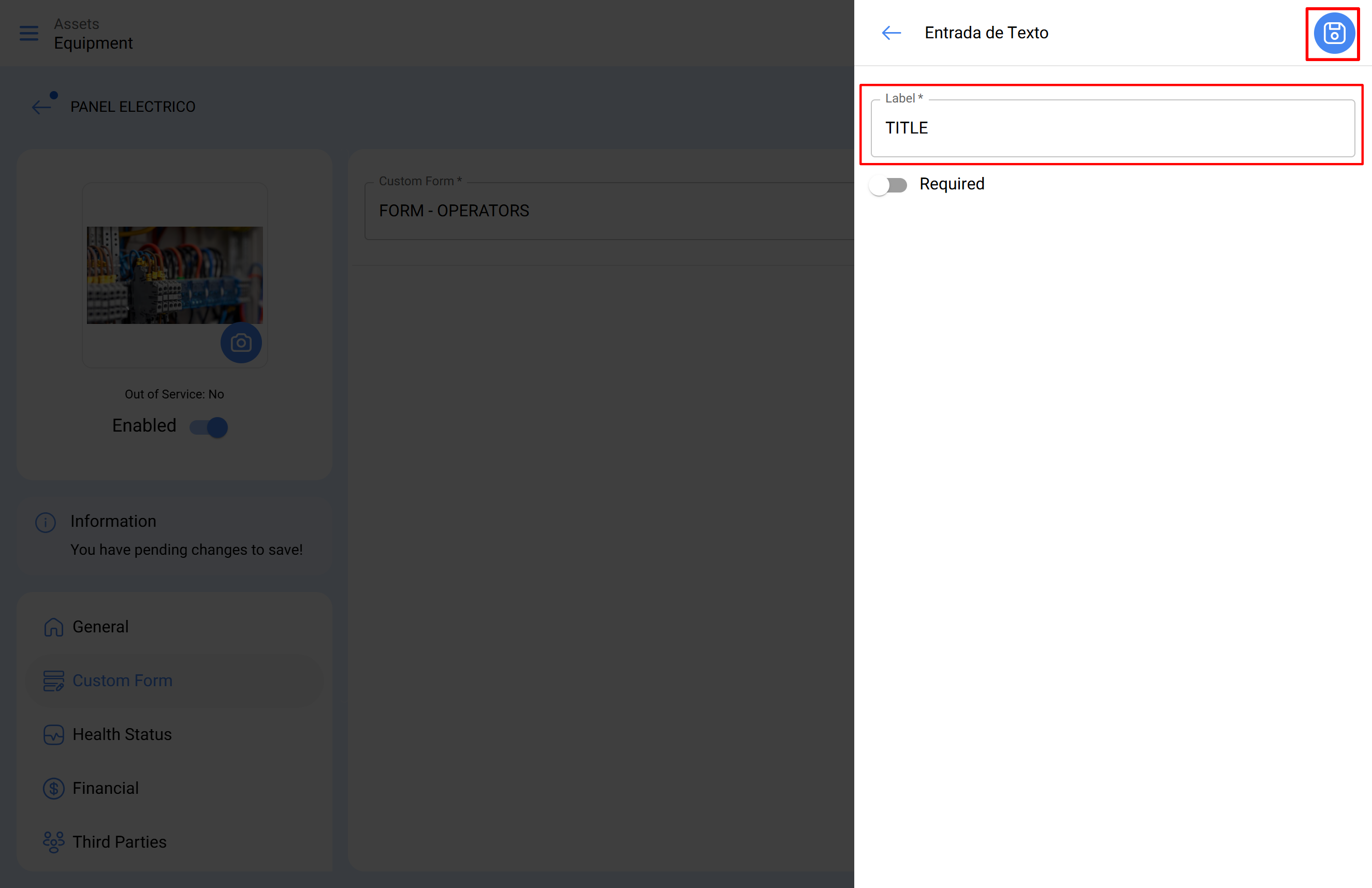This screenshot has height=888, width=1372.
Task: Click back arrow beside PANEL ELECTRICO
Action: pos(41,107)
